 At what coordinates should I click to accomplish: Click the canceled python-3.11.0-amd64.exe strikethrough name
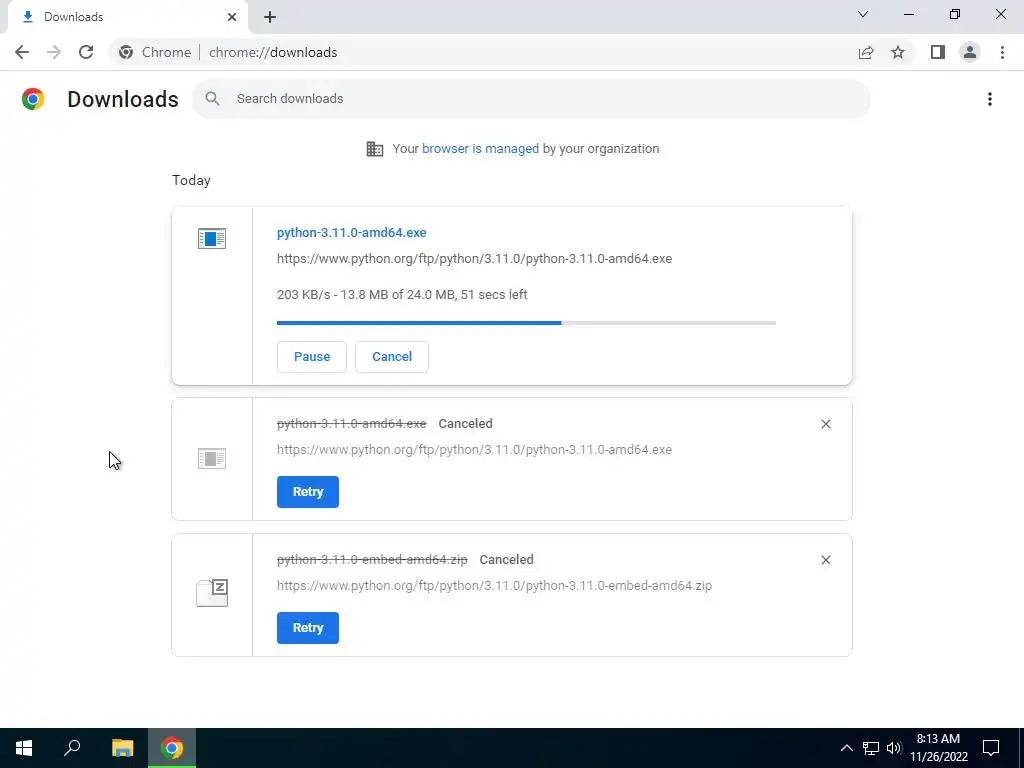pyautogui.click(x=351, y=424)
